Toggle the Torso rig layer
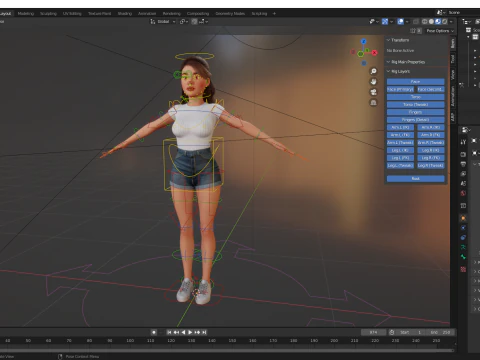 point(415,97)
